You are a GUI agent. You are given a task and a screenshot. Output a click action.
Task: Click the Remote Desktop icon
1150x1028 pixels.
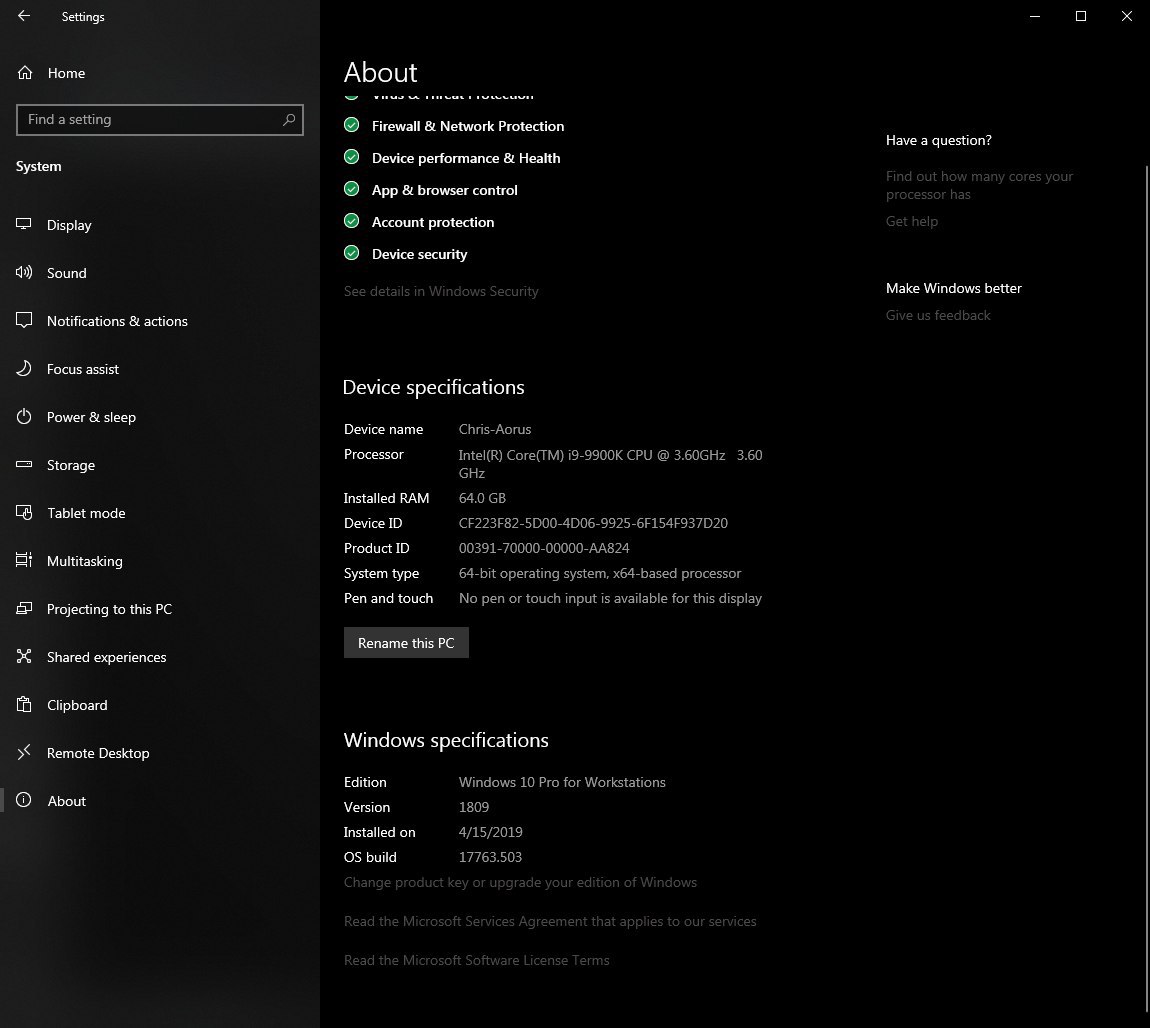24,752
